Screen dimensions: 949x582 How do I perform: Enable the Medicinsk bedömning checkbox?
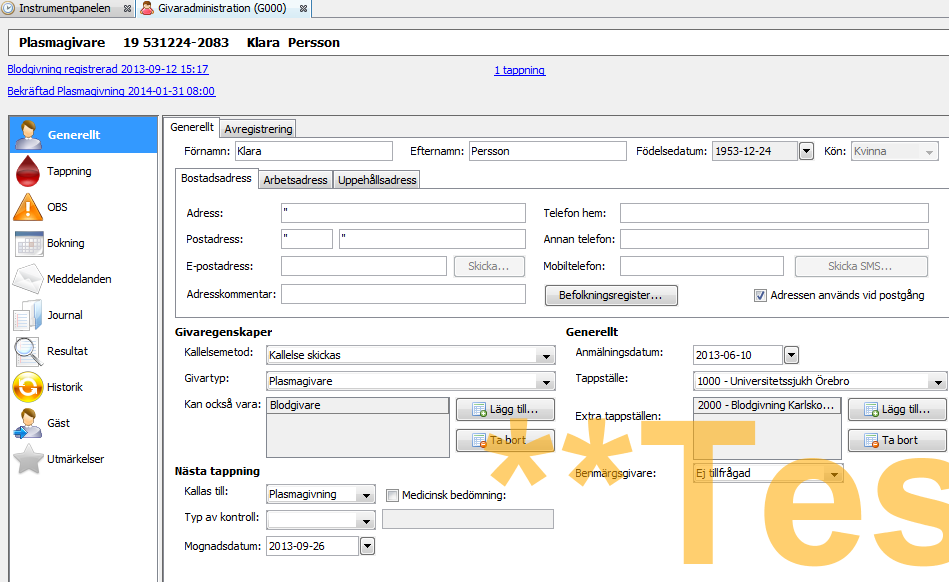[392, 495]
